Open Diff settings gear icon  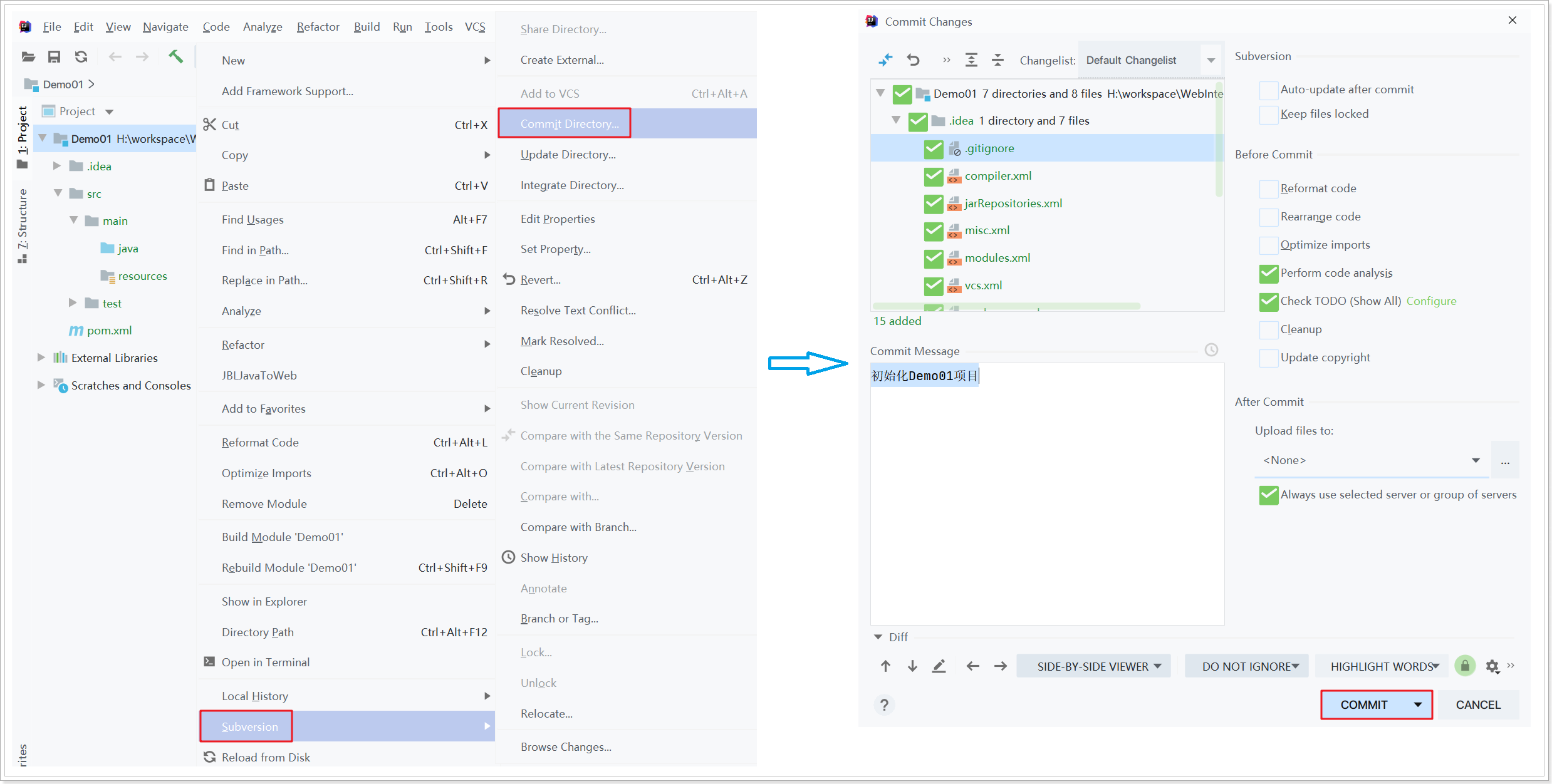tap(1492, 666)
